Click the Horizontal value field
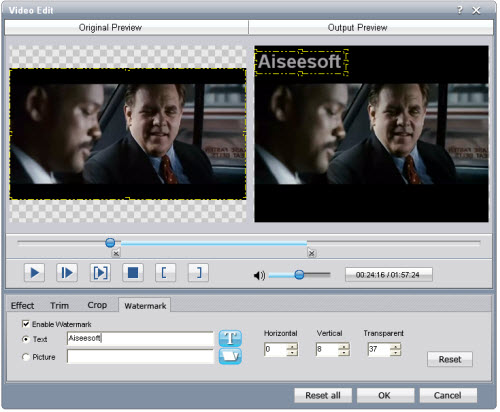 click(276, 349)
